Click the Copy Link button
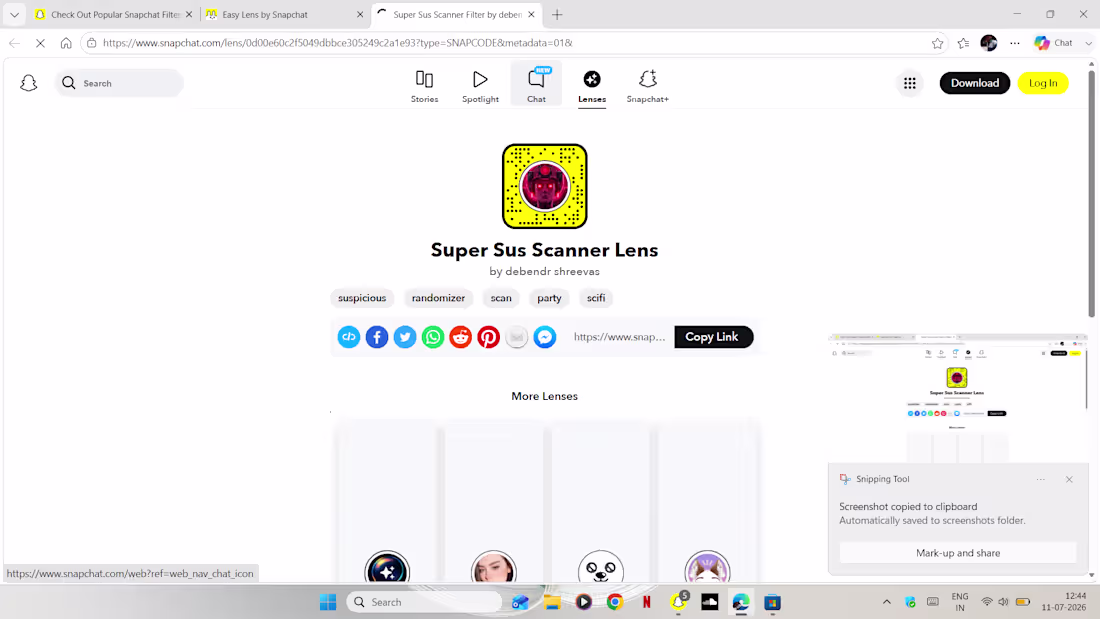 713,337
